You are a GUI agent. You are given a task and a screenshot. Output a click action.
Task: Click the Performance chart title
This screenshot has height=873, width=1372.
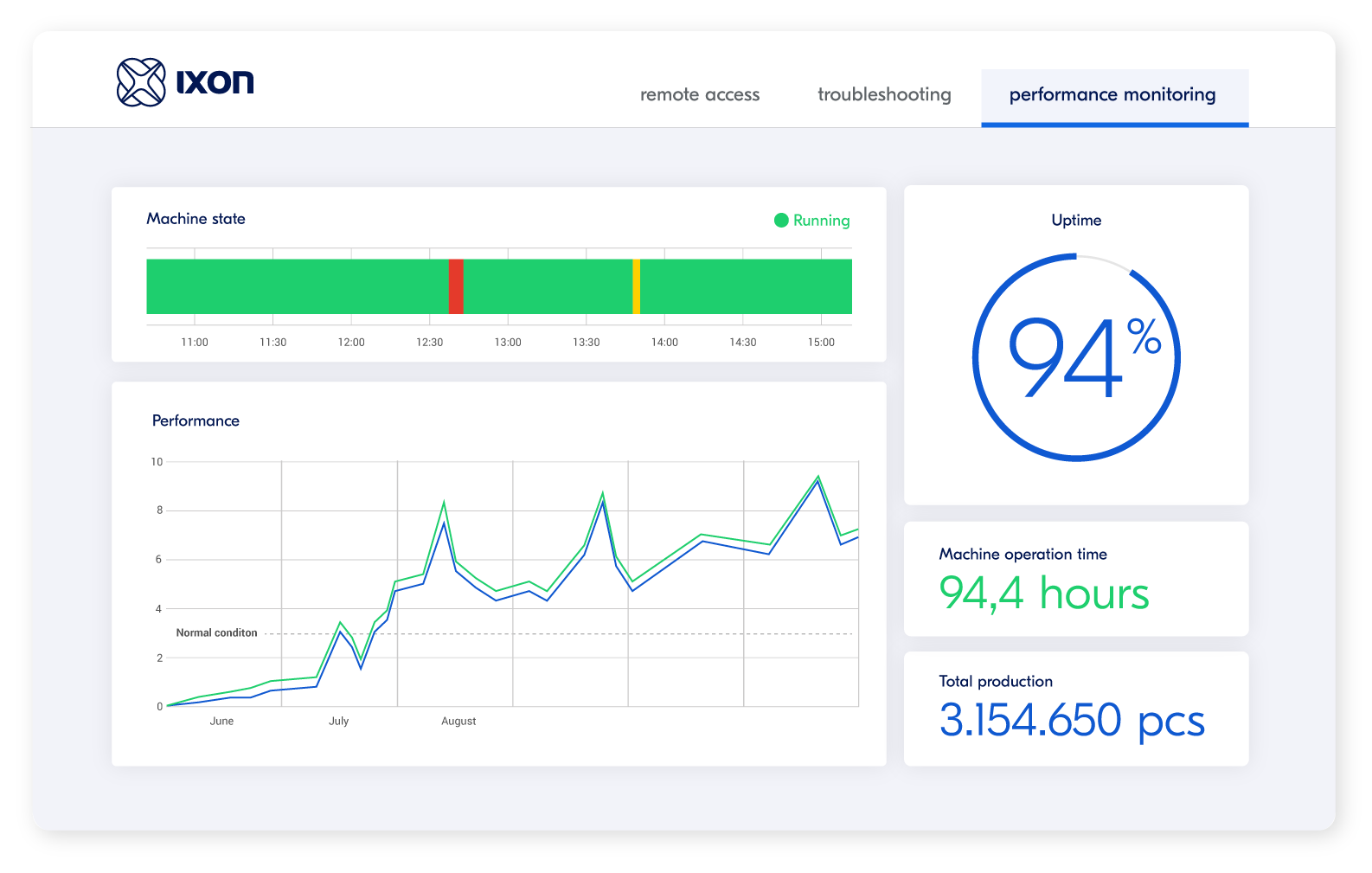click(x=196, y=420)
